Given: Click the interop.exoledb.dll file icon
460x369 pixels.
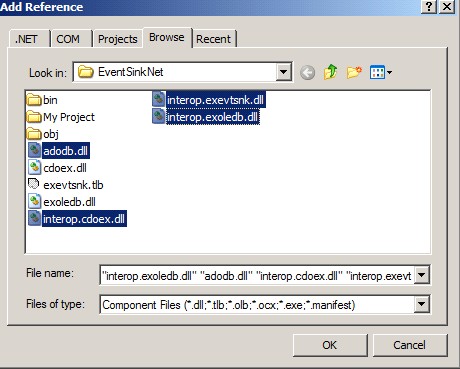Looking at the screenshot, I should click(159, 117).
